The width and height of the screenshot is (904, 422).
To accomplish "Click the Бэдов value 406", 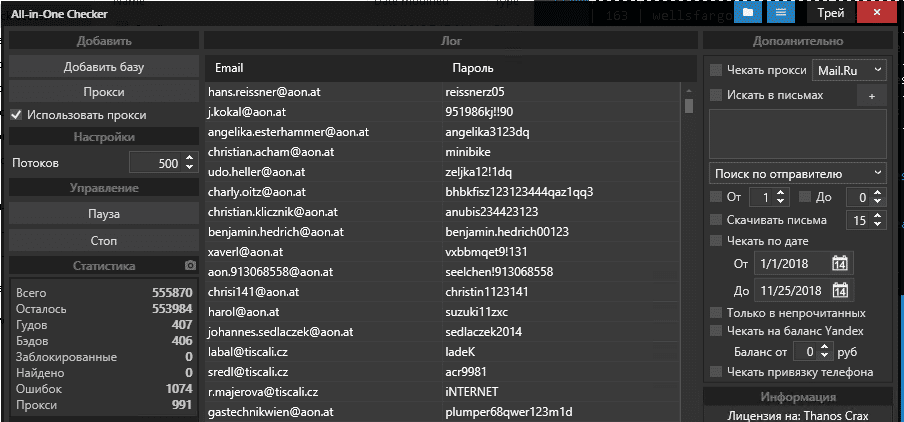I will 182,341.
